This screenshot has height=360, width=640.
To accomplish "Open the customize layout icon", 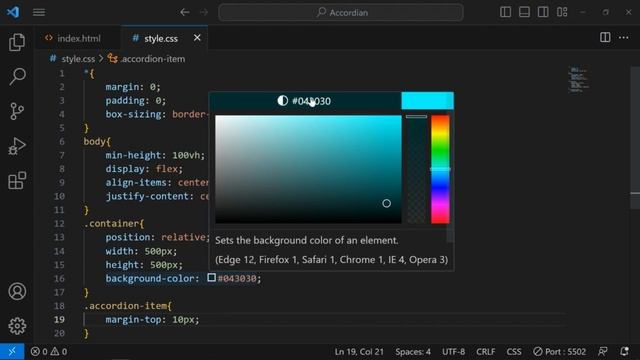I will (562, 12).
